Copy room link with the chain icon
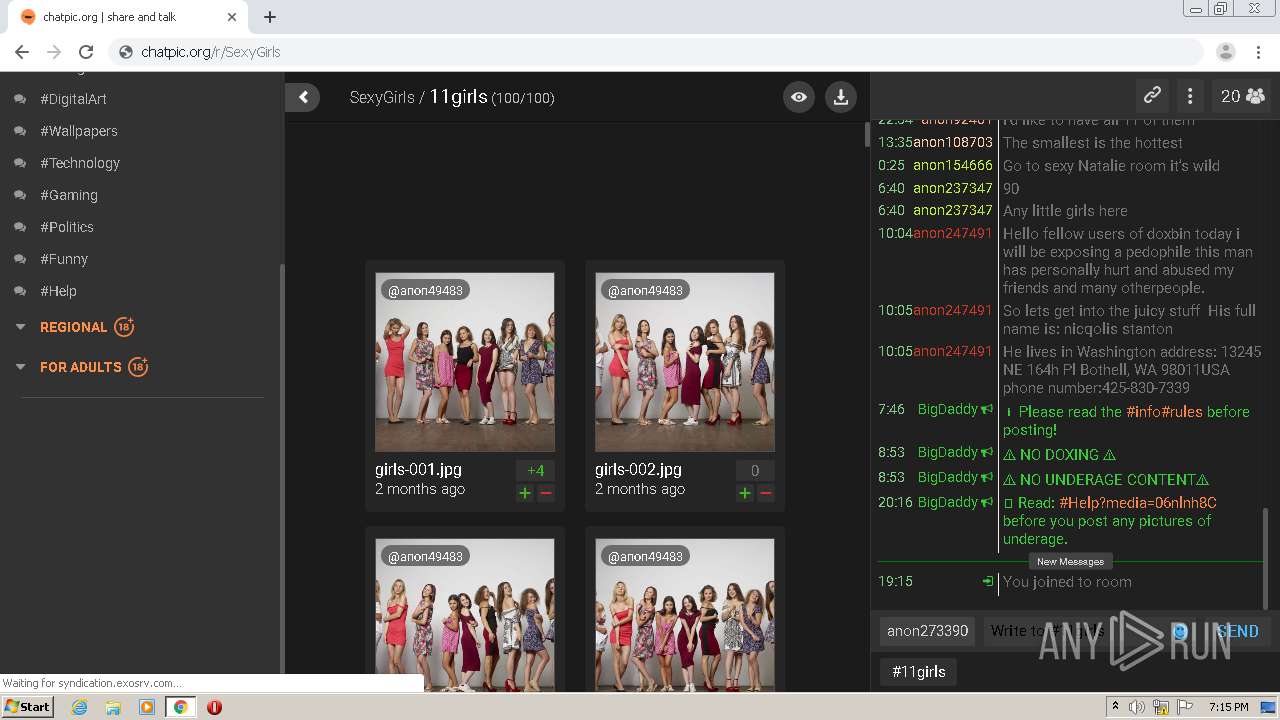 [x=1152, y=96]
